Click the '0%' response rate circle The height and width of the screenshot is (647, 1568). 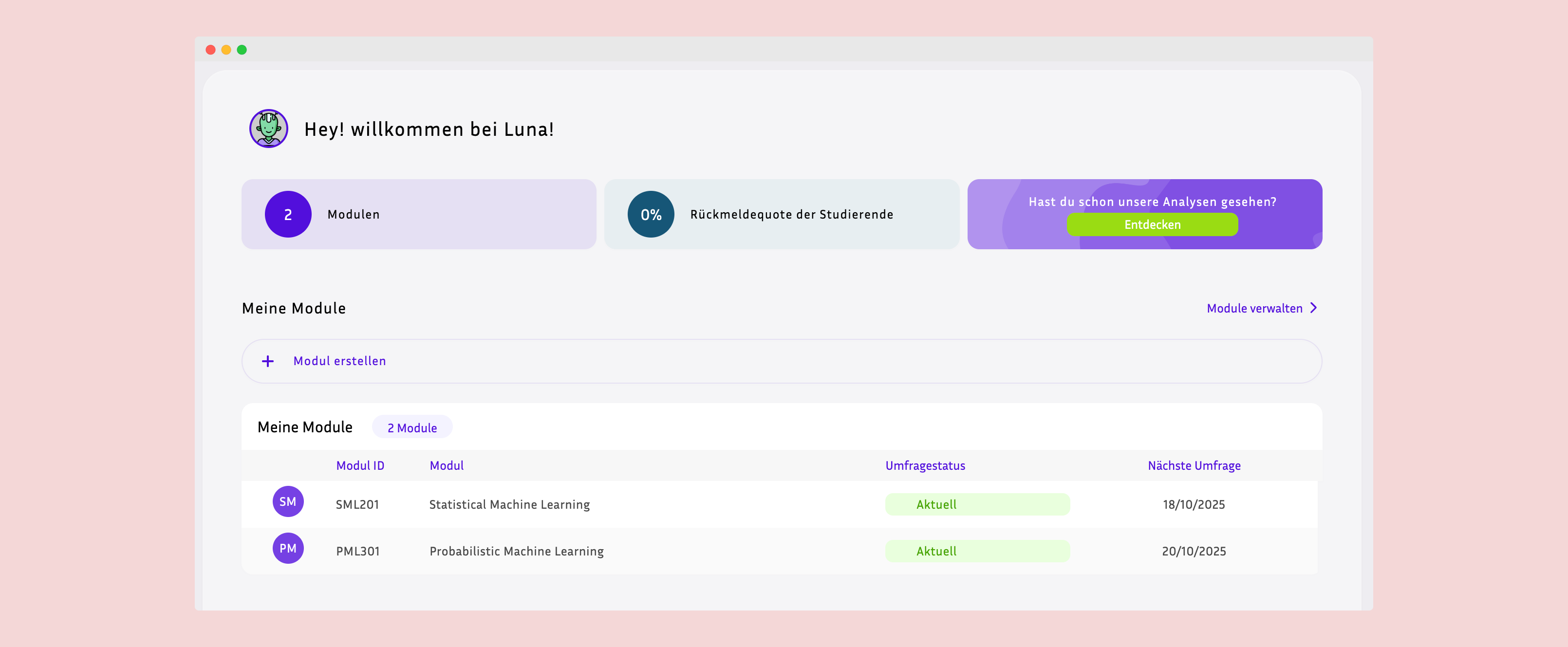tap(651, 214)
